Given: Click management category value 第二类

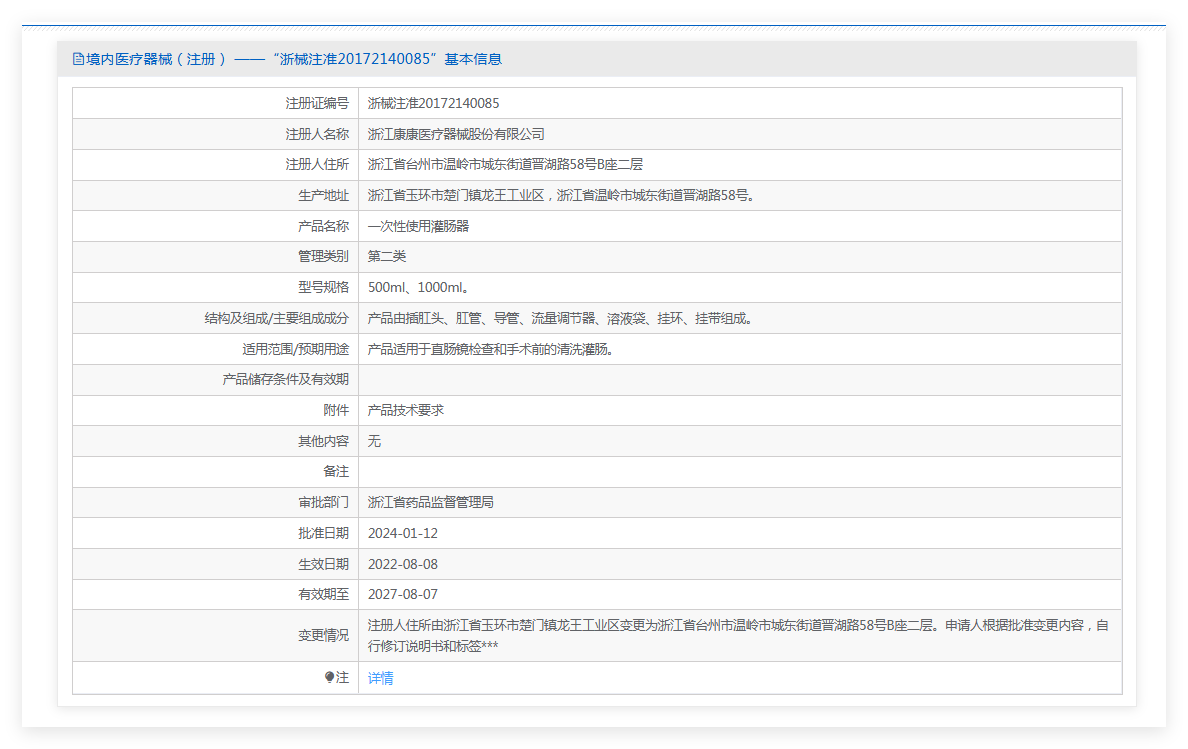Looking at the screenshot, I should (x=386, y=256).
